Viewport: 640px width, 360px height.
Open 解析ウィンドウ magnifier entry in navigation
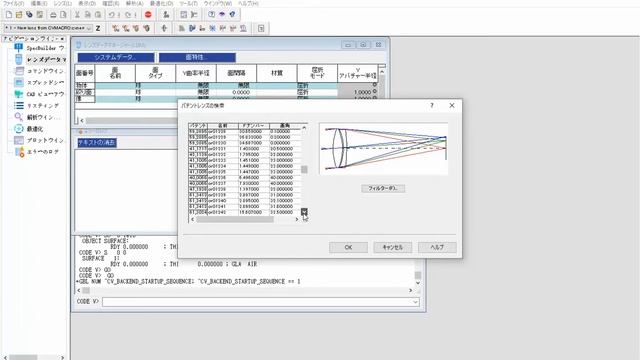coord(38,117)
